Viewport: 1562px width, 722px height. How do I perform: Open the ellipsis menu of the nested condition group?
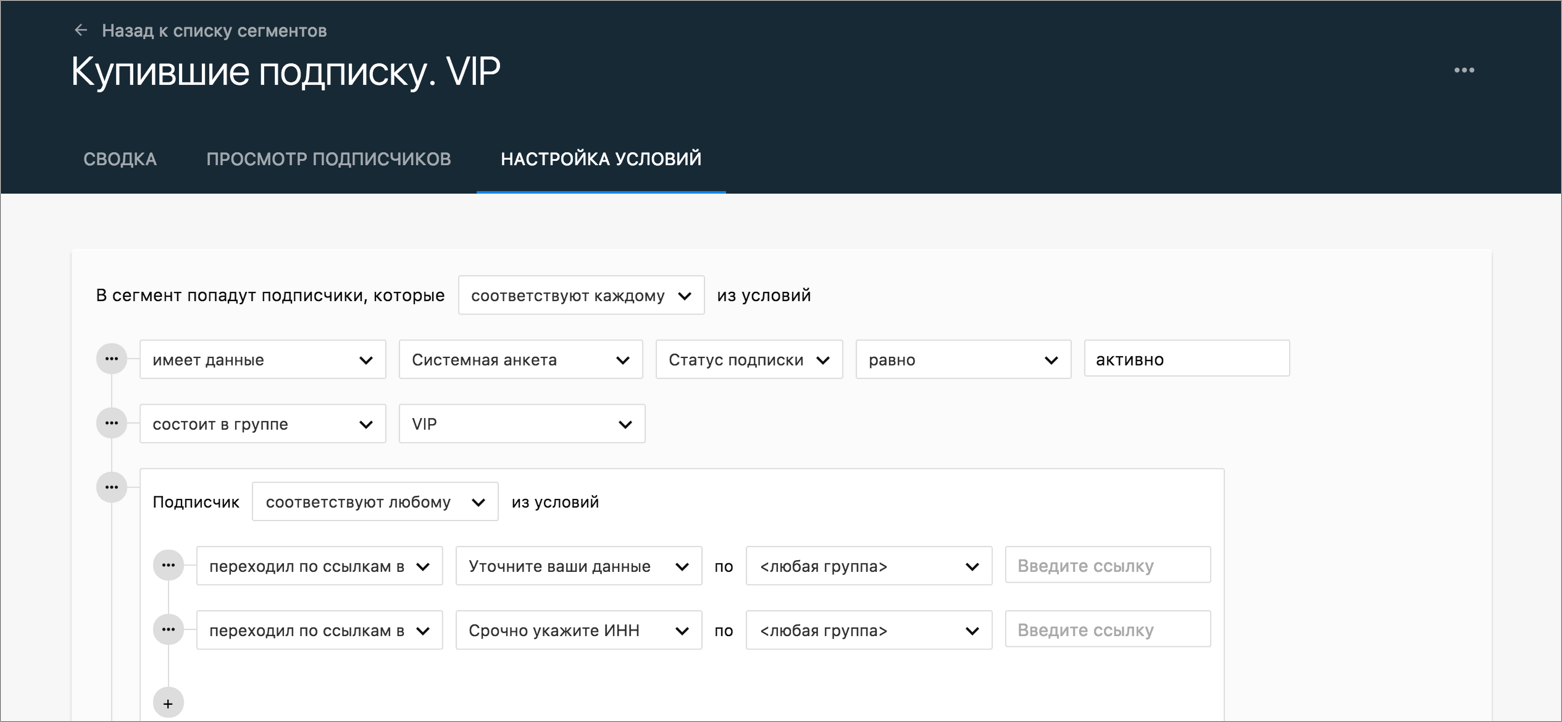click(111, 487)
